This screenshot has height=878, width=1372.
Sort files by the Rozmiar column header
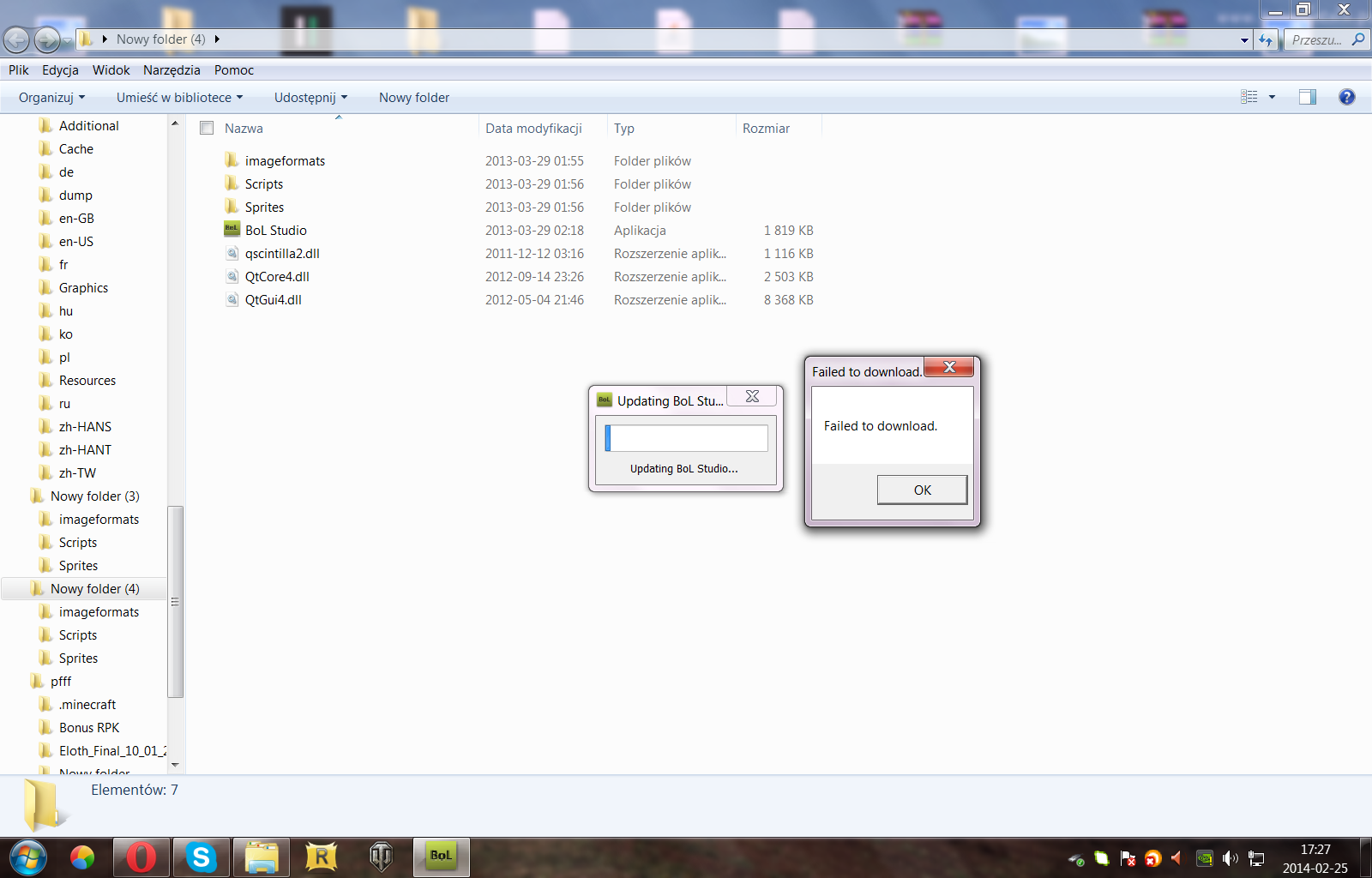(x=766, y=128)
